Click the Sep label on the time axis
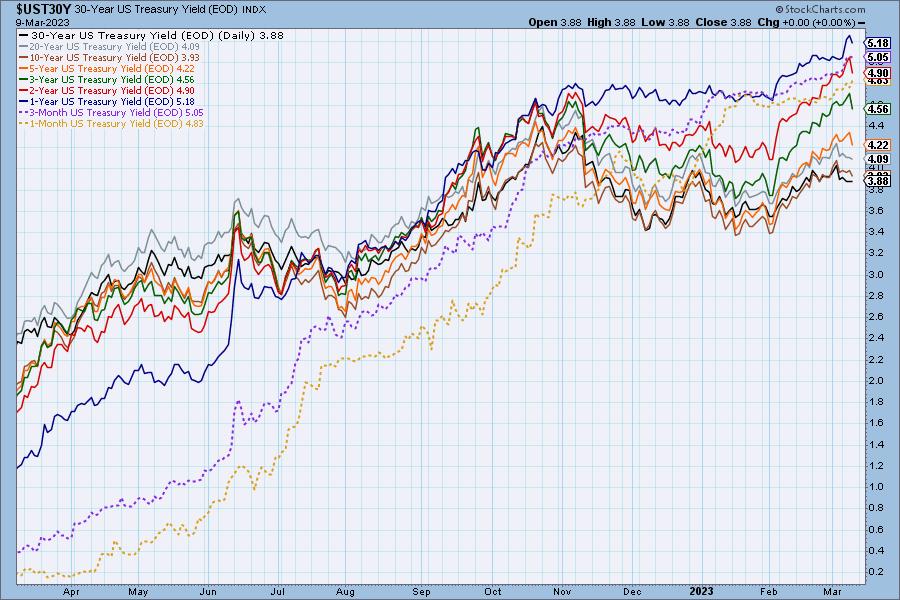This screenshot has width=900, height=600. tap(421, 591)
